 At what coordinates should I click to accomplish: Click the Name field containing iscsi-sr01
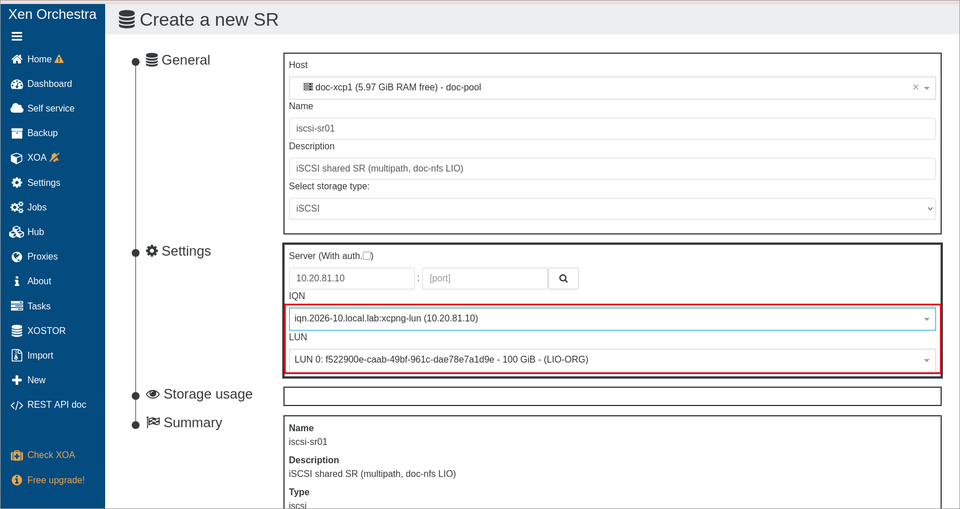(612, 129)
